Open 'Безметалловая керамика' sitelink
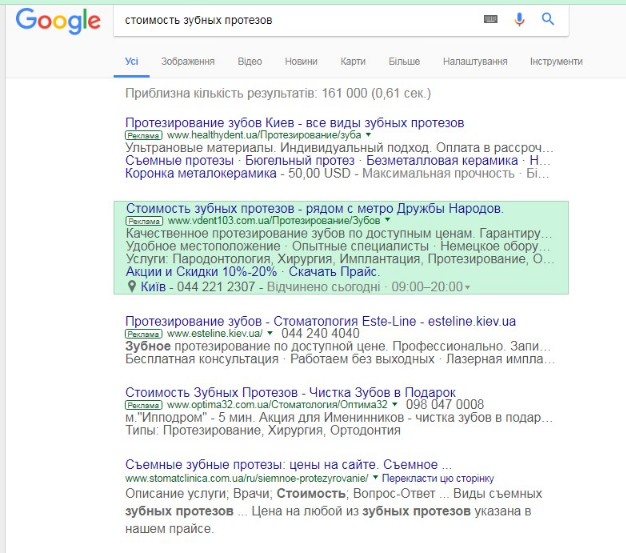 [x=442, y=161]
